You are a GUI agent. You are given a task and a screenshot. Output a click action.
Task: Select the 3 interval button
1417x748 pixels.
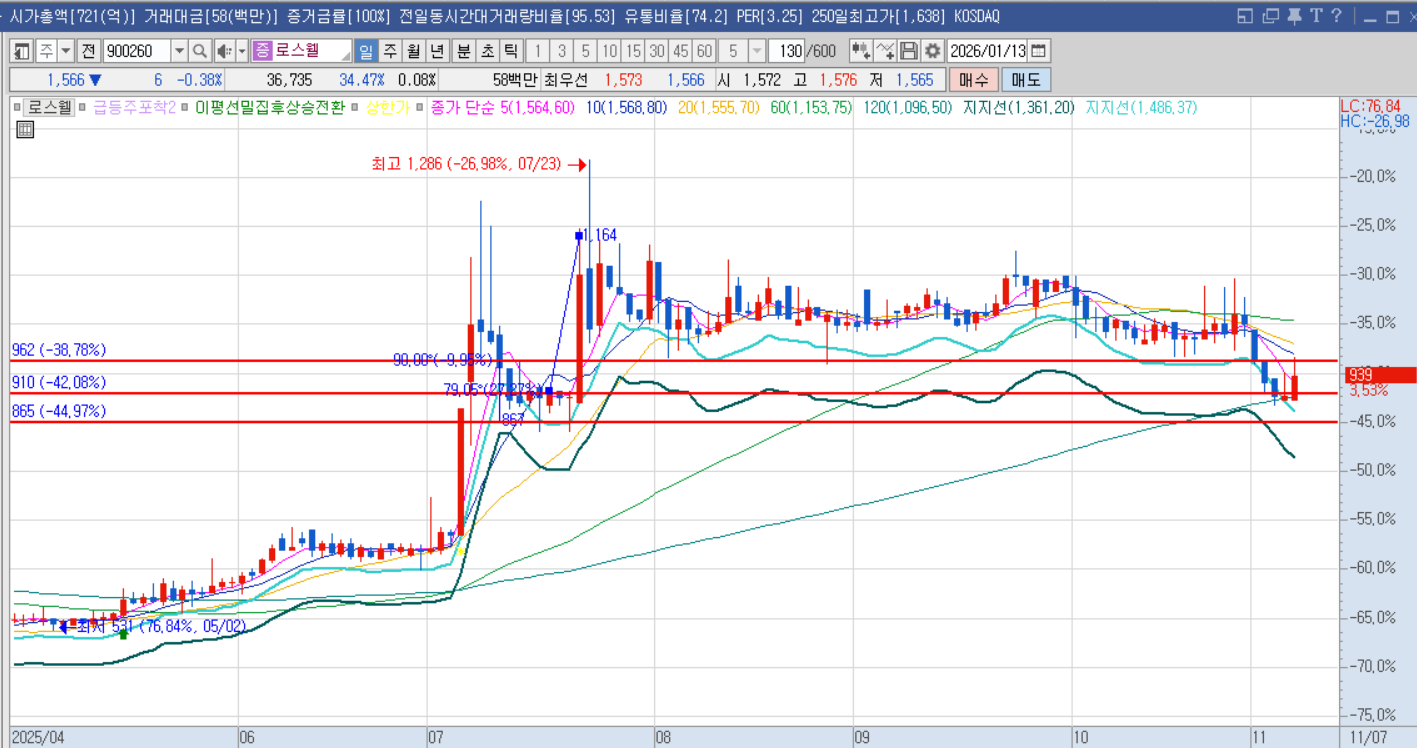[561, 51]
